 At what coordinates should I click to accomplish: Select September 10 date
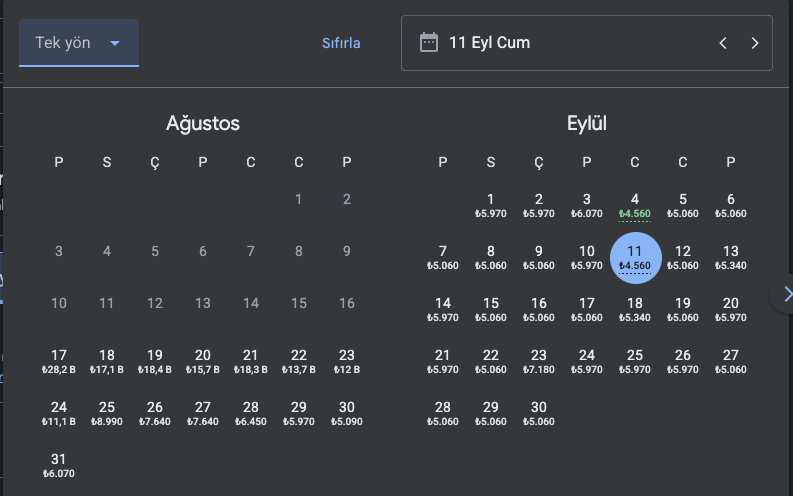click(x=587, y=258)
